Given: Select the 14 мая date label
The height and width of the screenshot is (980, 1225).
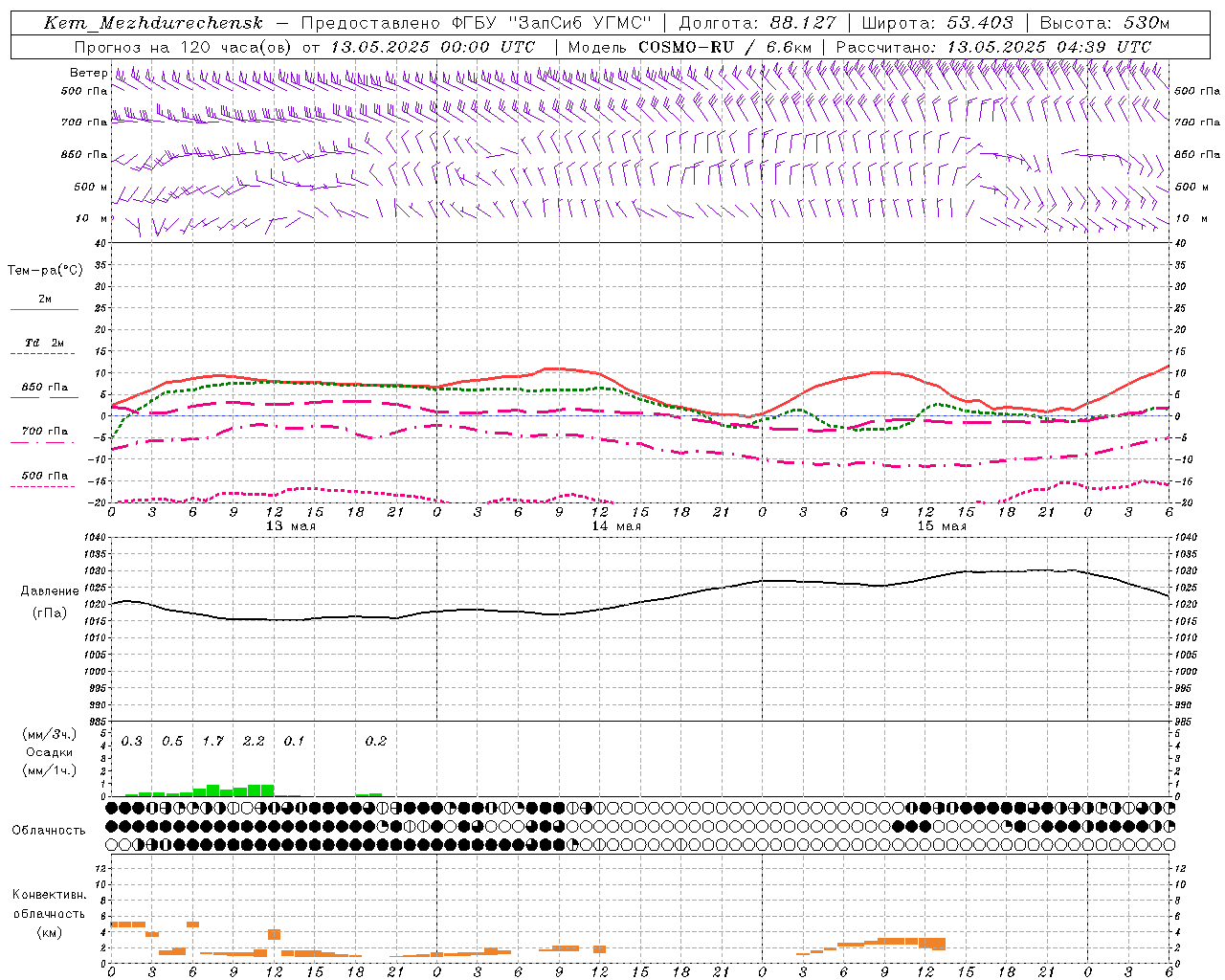Looking at the screenshot, I should [x=616, y=525].
